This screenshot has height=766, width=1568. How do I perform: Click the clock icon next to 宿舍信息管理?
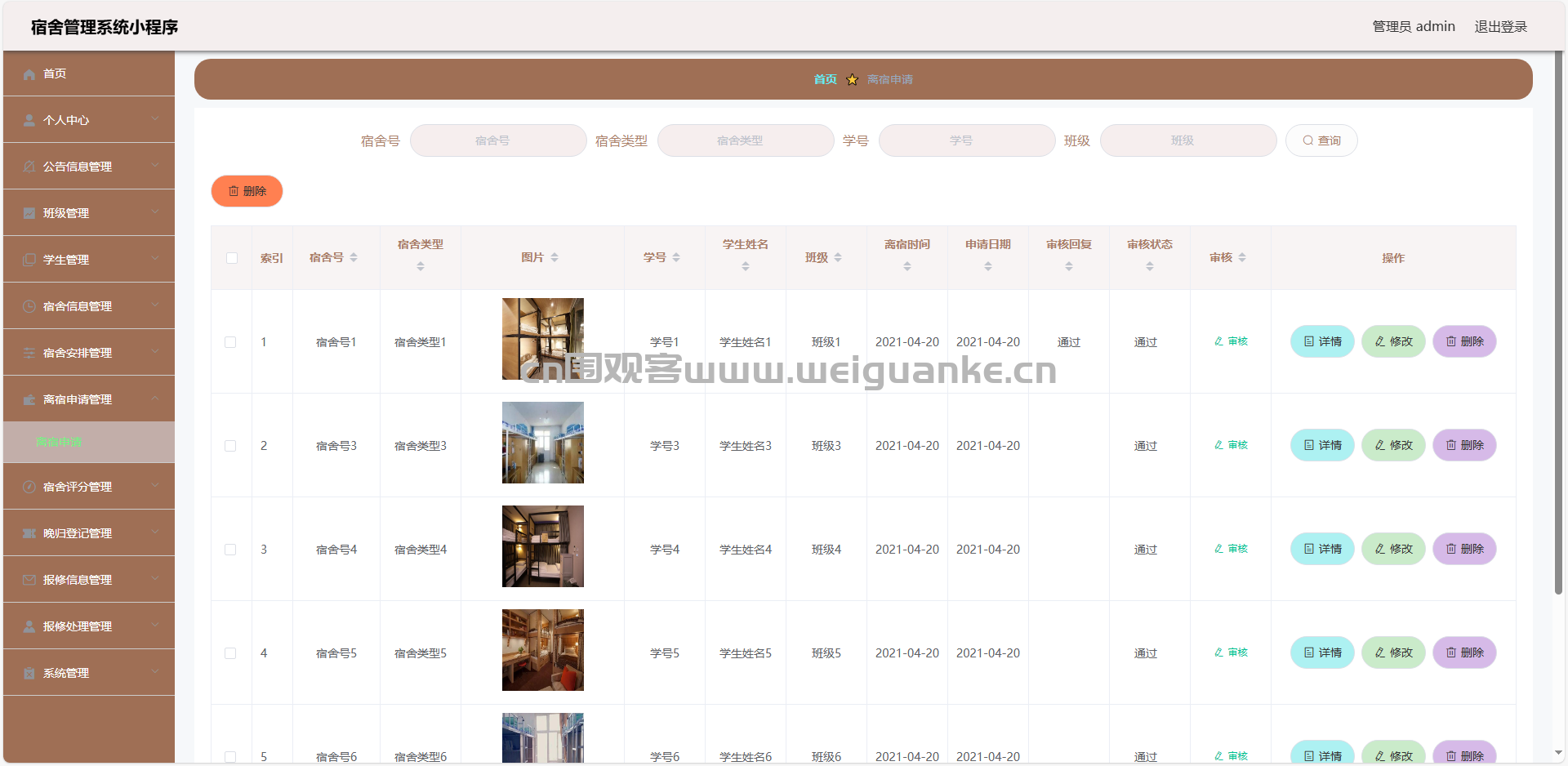point(29,307)
